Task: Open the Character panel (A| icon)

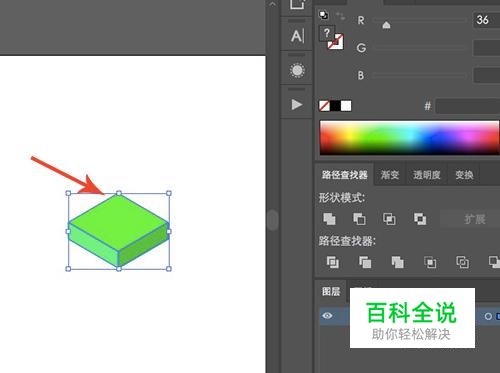Action: tap(297, 36)
